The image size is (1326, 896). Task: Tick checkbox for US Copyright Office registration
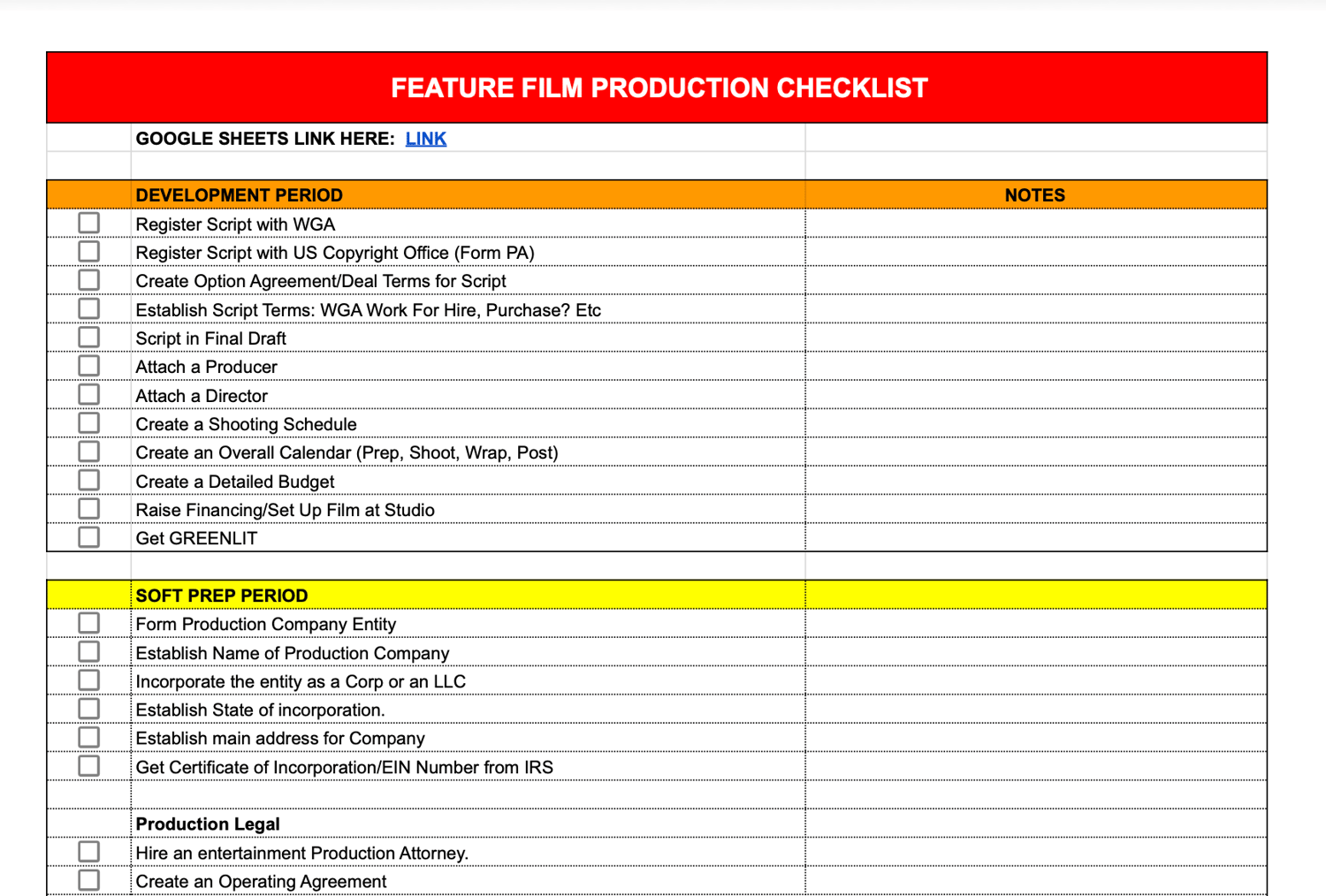point(88,252)
